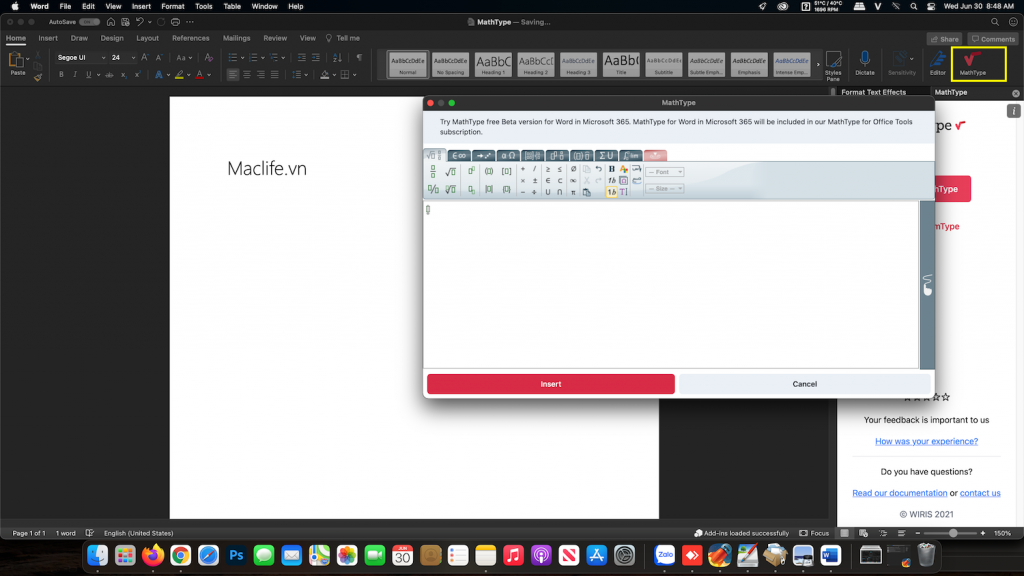Open the Read our documentation link
The width and height of the screenshot is (1024, 576).
pos(899,492)
